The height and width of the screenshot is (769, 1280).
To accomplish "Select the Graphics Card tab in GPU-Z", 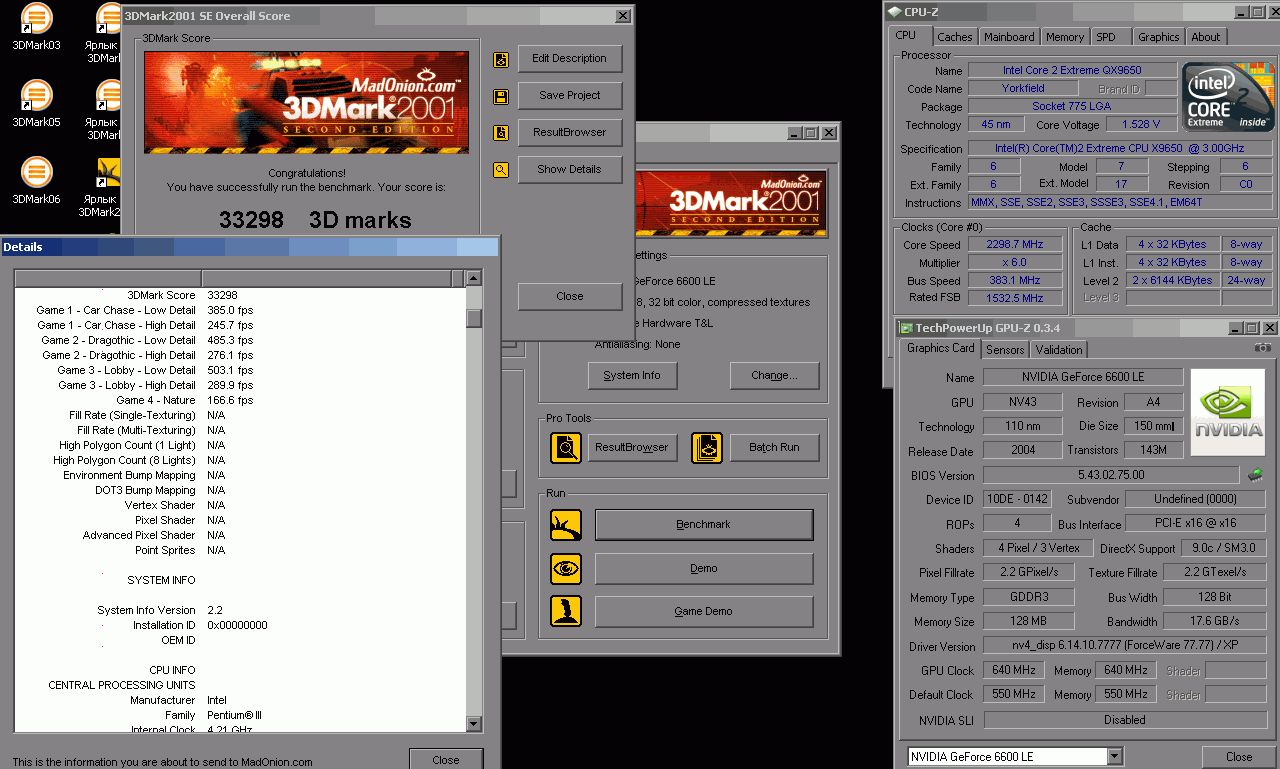I will coord(940,348).
